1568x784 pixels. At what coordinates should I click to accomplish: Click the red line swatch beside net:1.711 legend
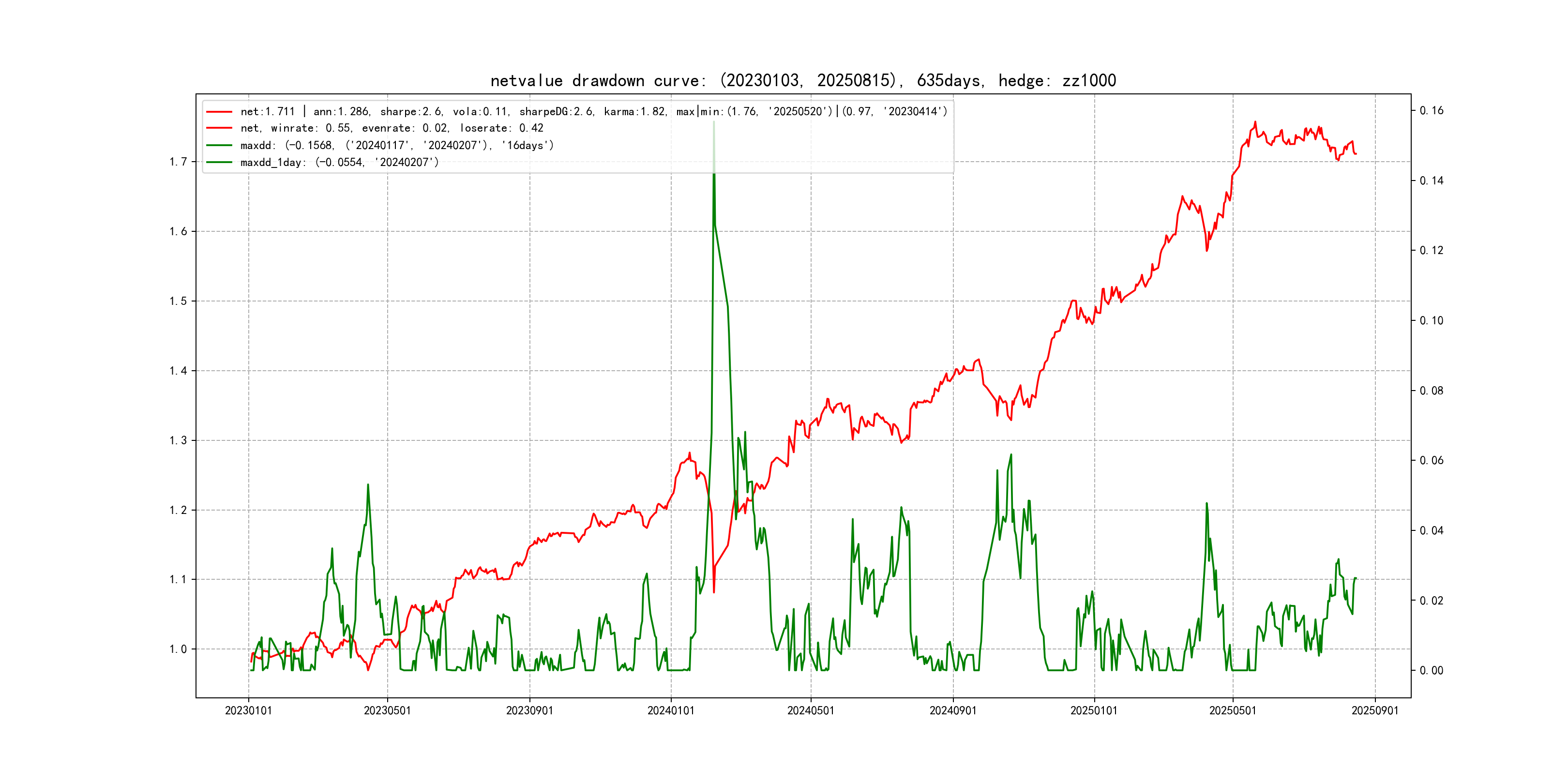(219, 111)
